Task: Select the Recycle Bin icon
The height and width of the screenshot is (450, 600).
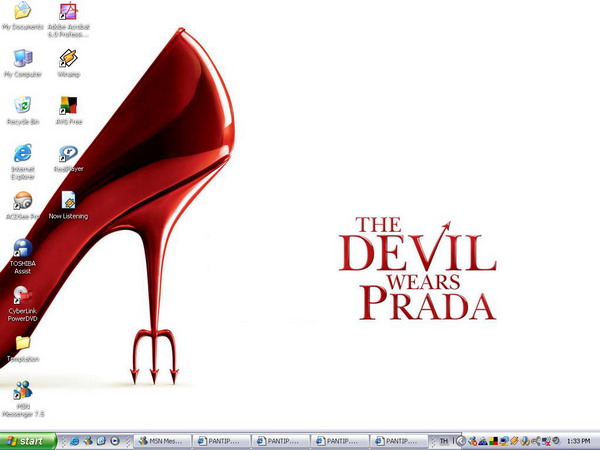Action: pyautogui.click(x=23, y=111)
